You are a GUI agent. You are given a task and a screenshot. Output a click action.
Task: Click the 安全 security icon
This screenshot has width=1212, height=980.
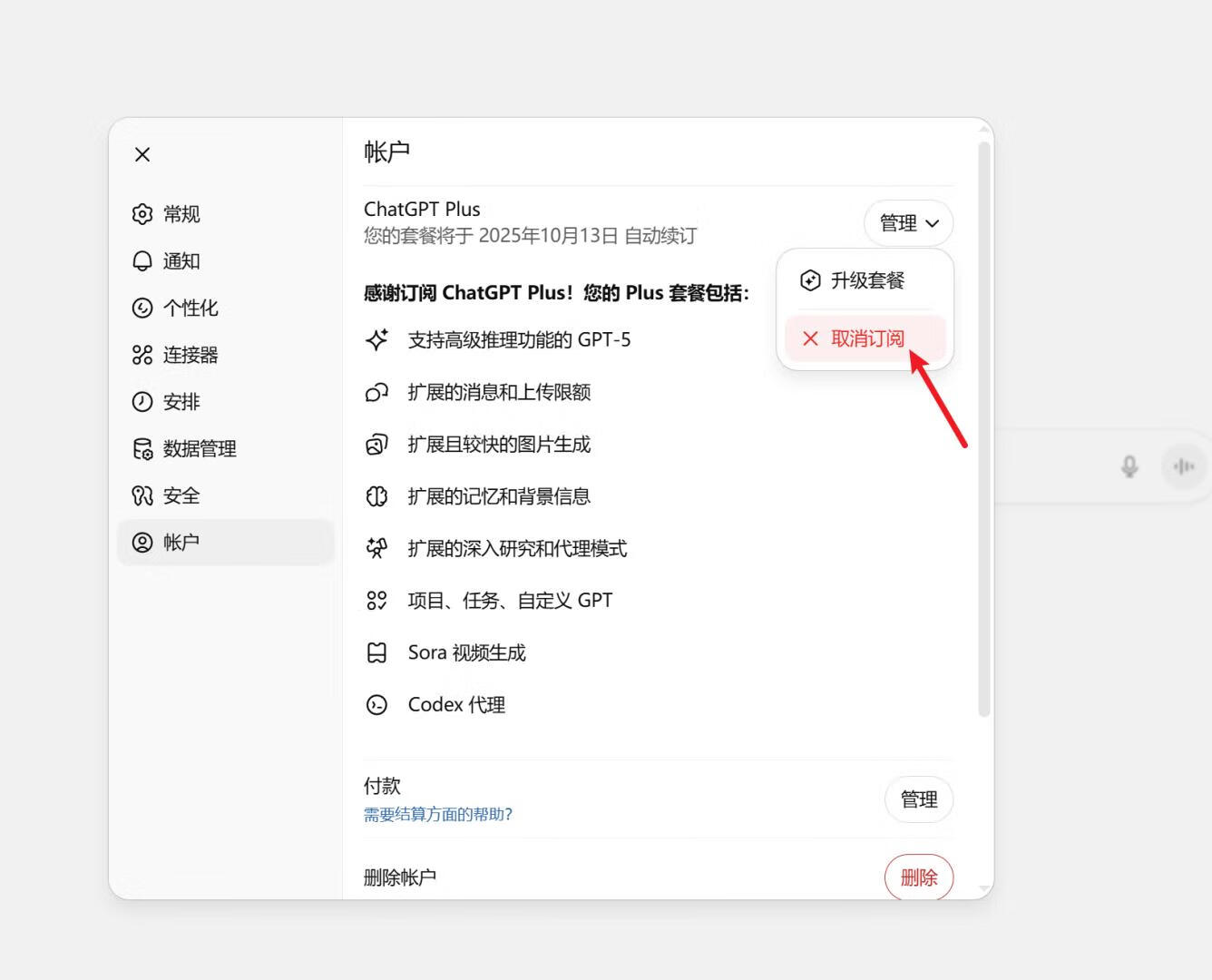(142, 495)
